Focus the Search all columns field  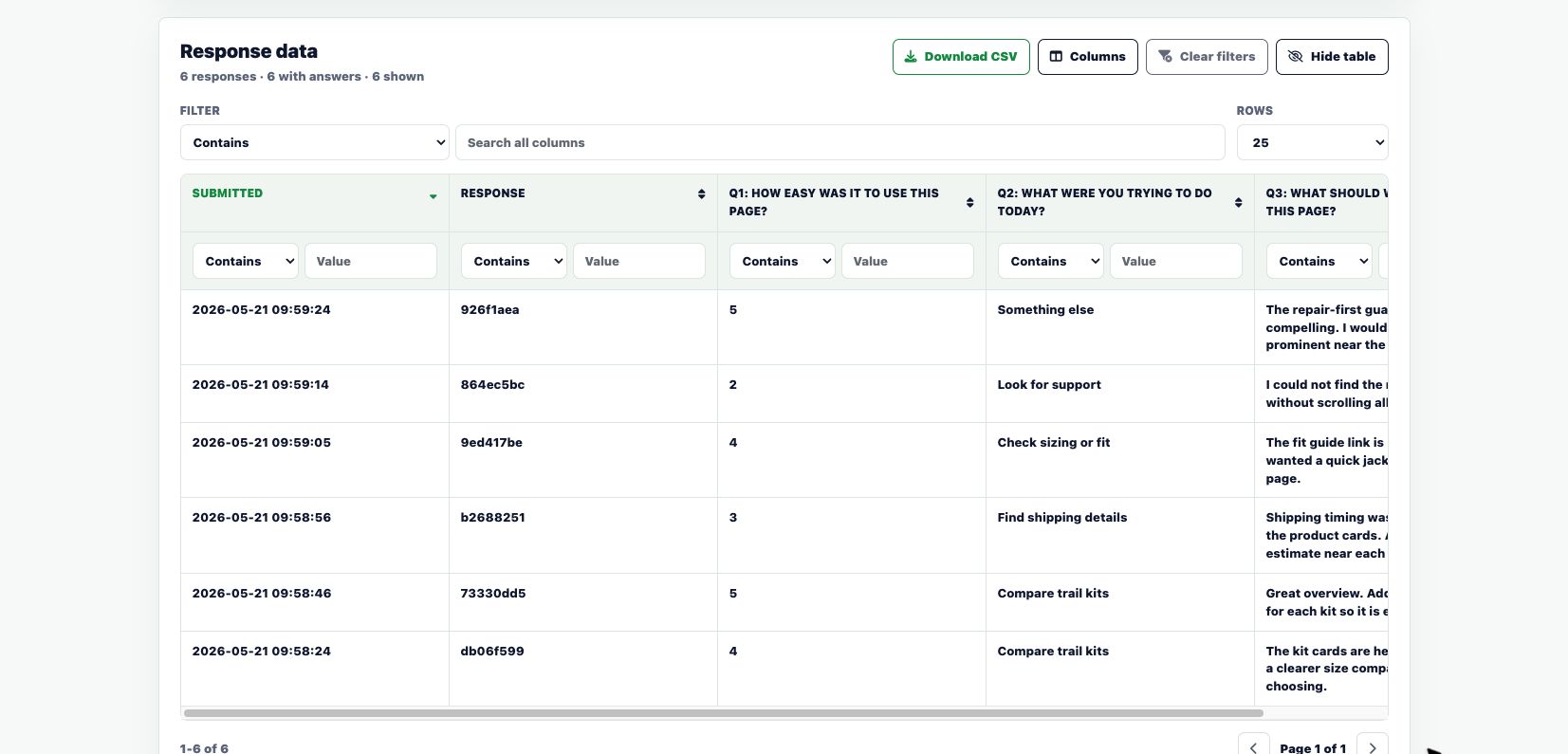[x=840, y=142]
